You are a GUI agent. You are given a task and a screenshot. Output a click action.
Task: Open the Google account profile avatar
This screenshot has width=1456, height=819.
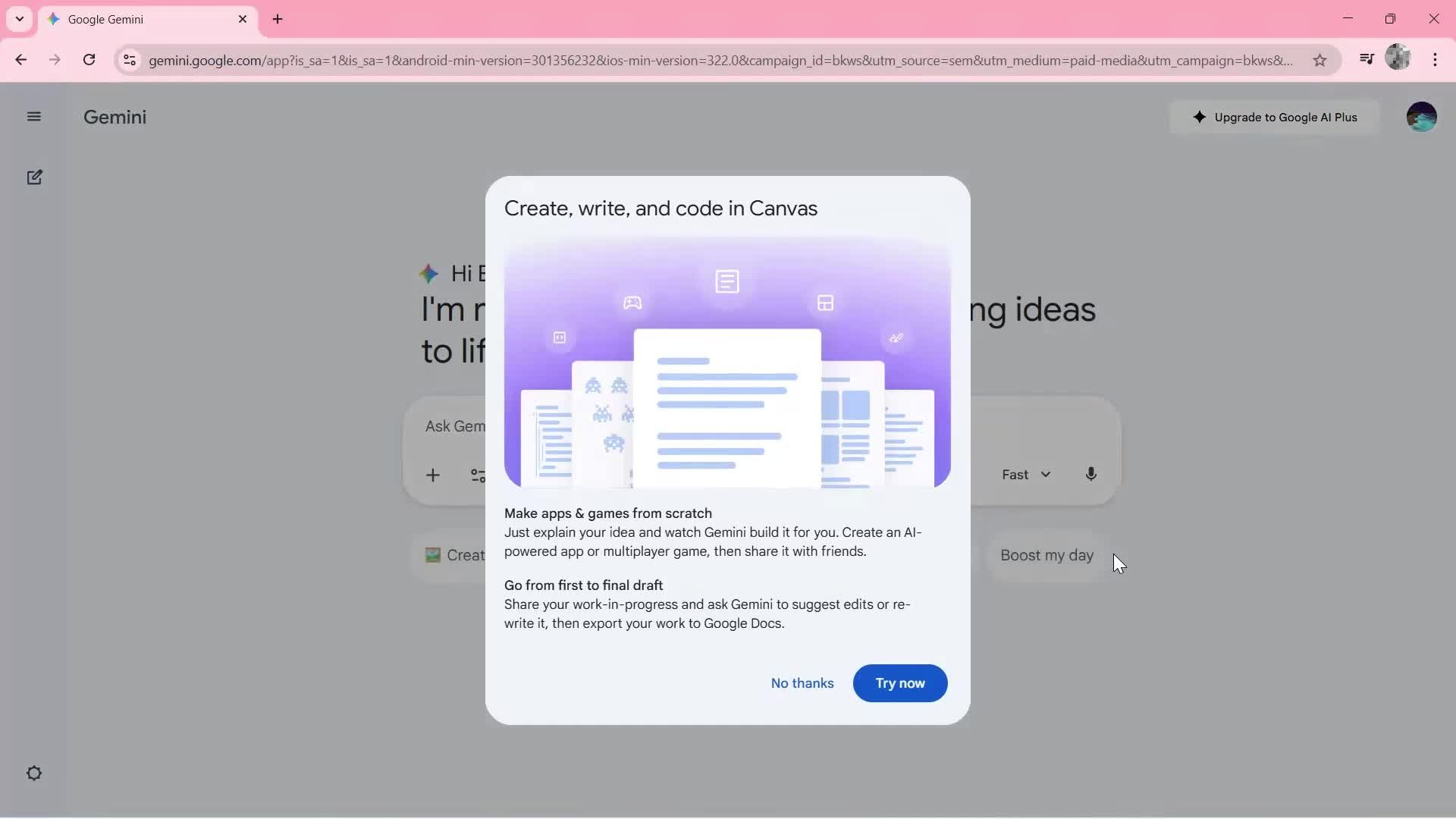click(x=1422, y=116)
